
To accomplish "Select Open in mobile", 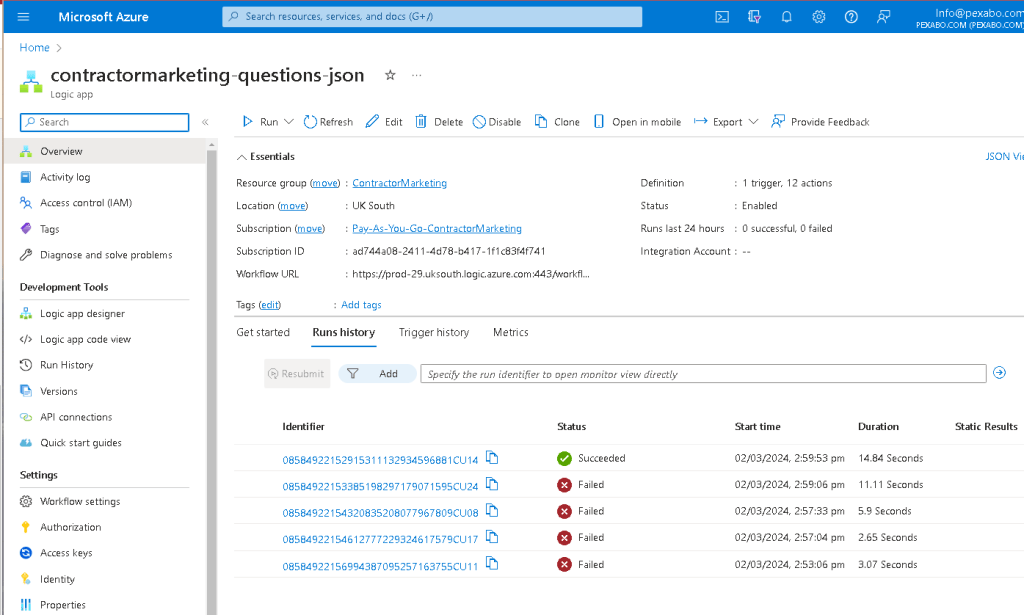I will [x=637, y=122].
